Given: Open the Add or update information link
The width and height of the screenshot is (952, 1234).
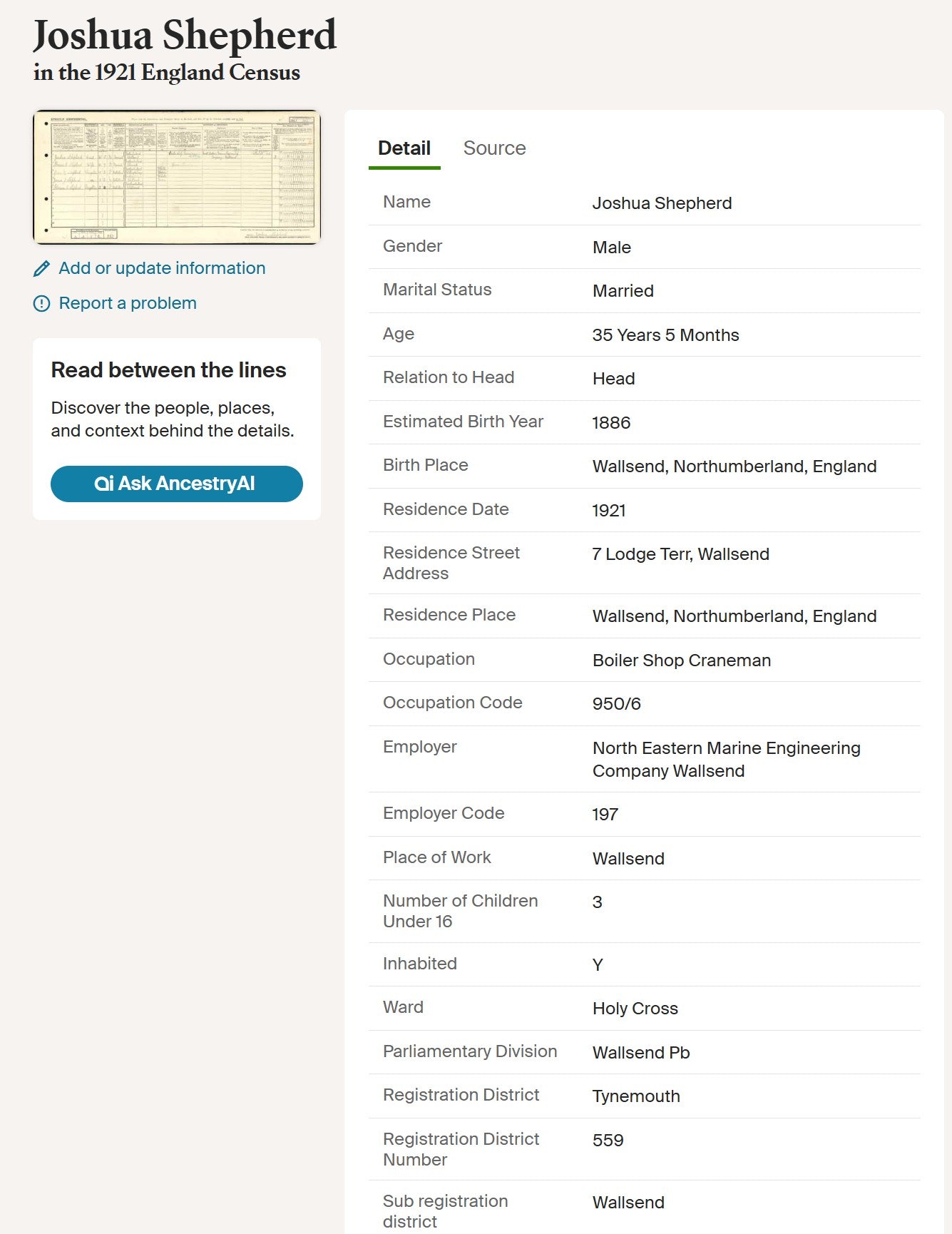Looking at the screenshot, I should click(x=162, y=268).
